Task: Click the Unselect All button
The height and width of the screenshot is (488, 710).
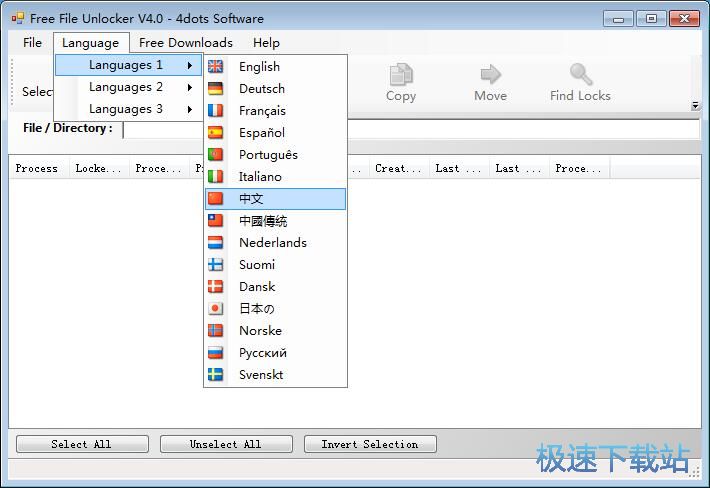Action: (x=226, y=444)
